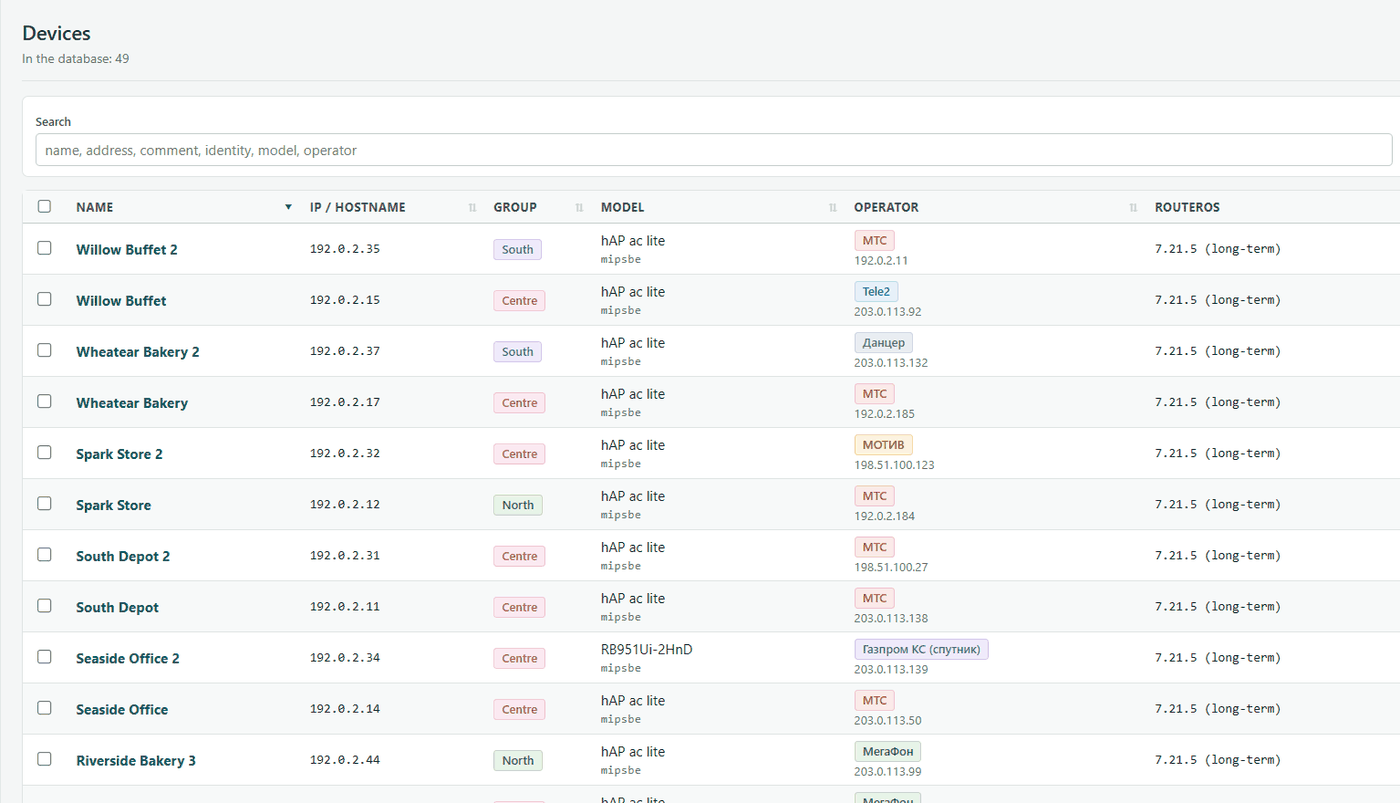Image resolution: width=1400 pixels, height=803 pixels.
Task: Open the Willow Buffet device link
Action: [121, 301]
